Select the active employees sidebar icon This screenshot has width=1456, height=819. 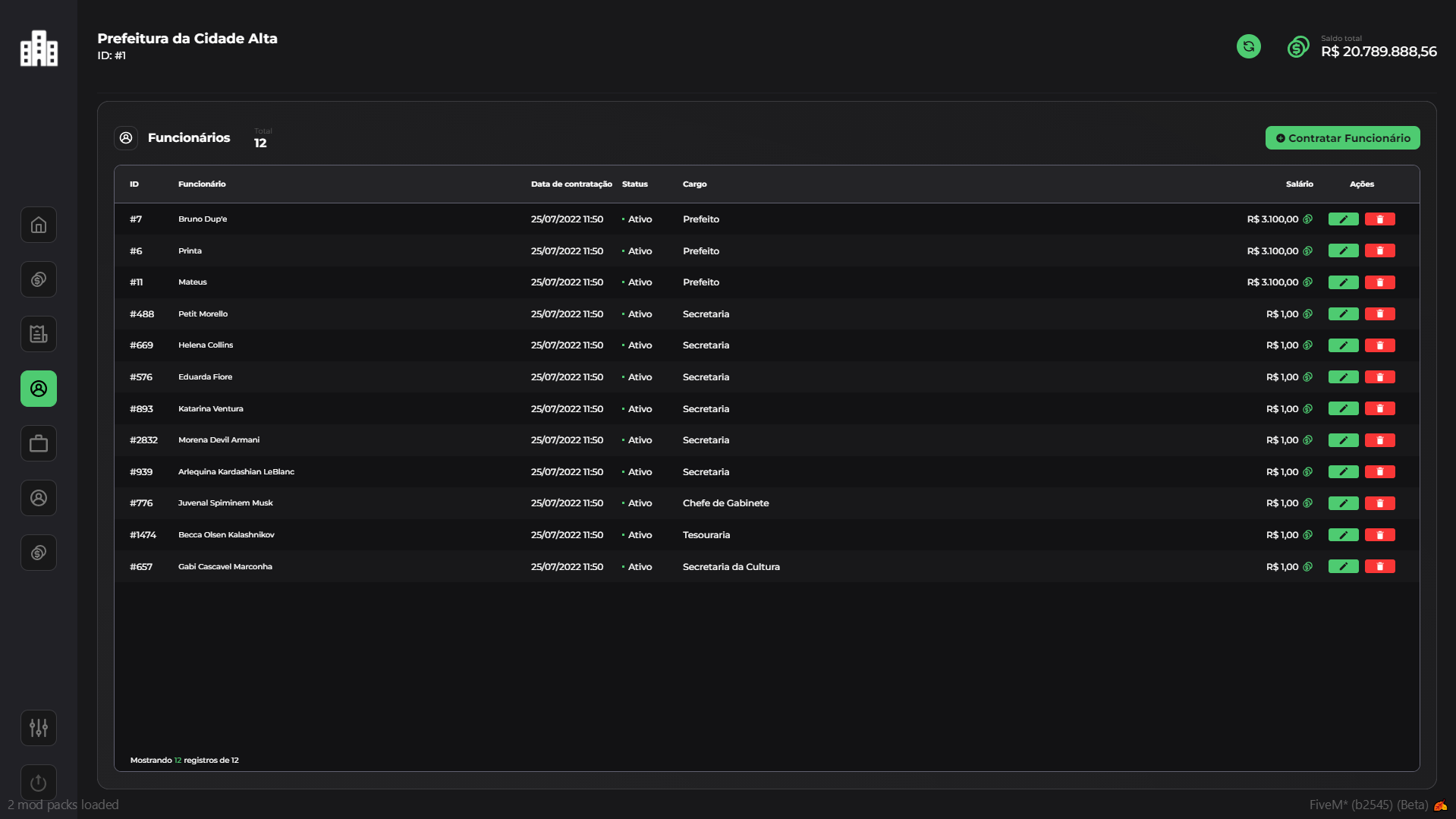coord(39,389)
